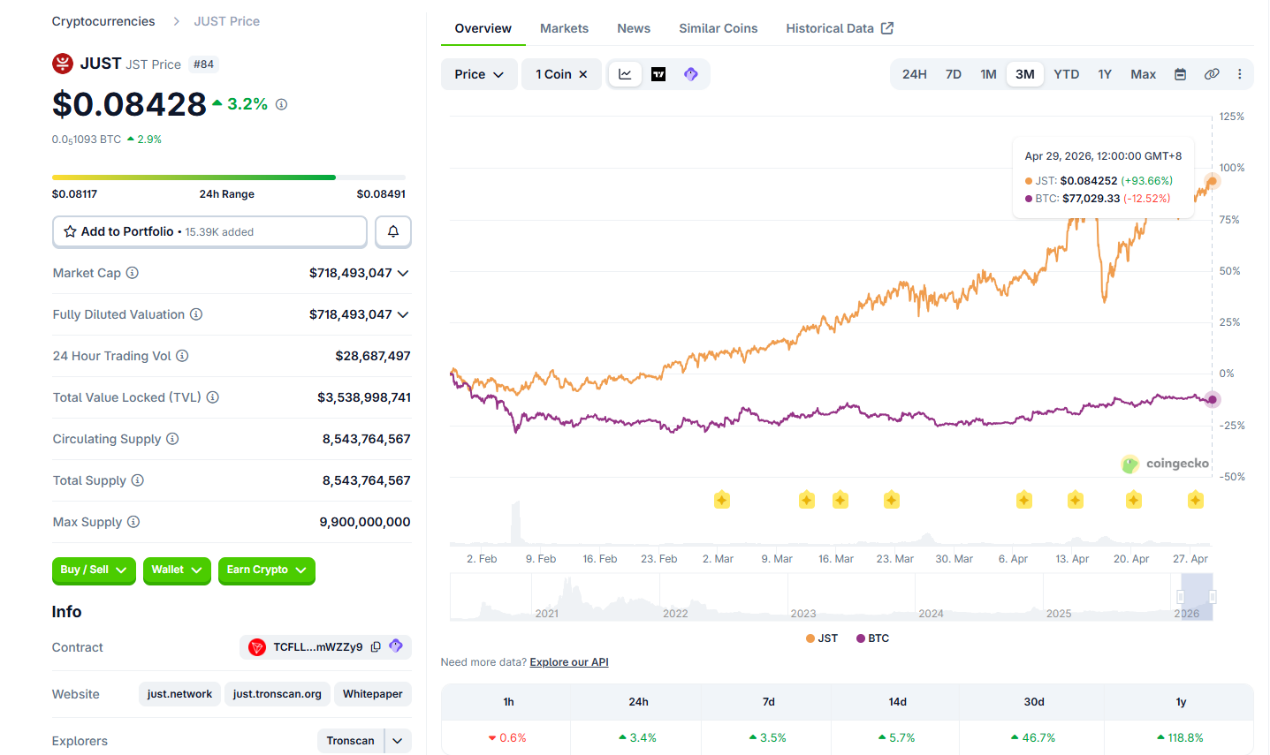1270x755 pixels.
Task: Click the right handle of the range navigator
Action: tap(1213, 597)
